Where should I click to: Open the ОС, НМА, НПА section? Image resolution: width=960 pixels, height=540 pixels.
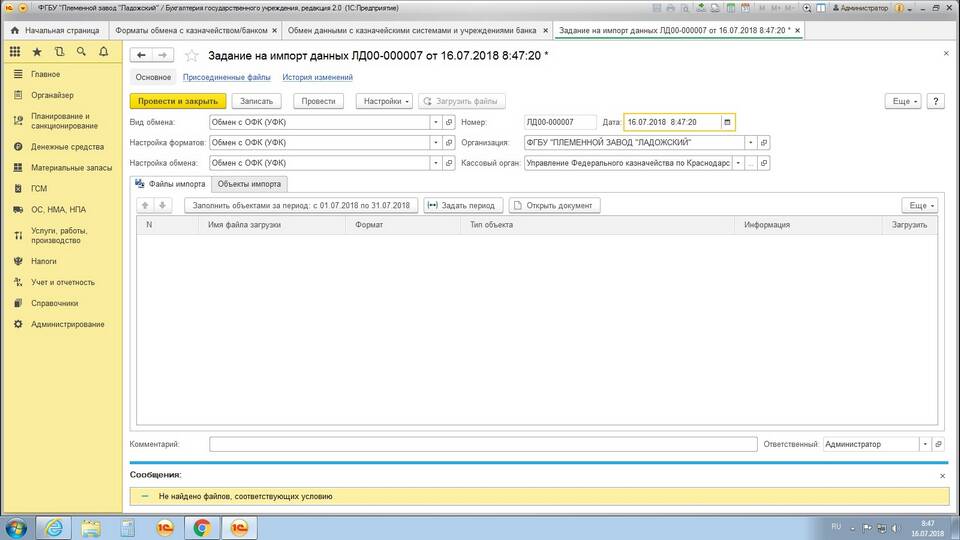click(58, 209)
